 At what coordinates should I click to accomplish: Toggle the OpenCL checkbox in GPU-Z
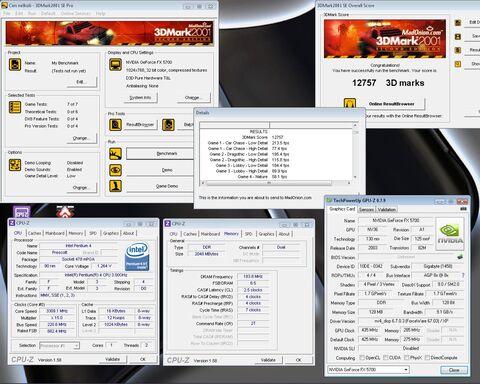tap(362, 358)
